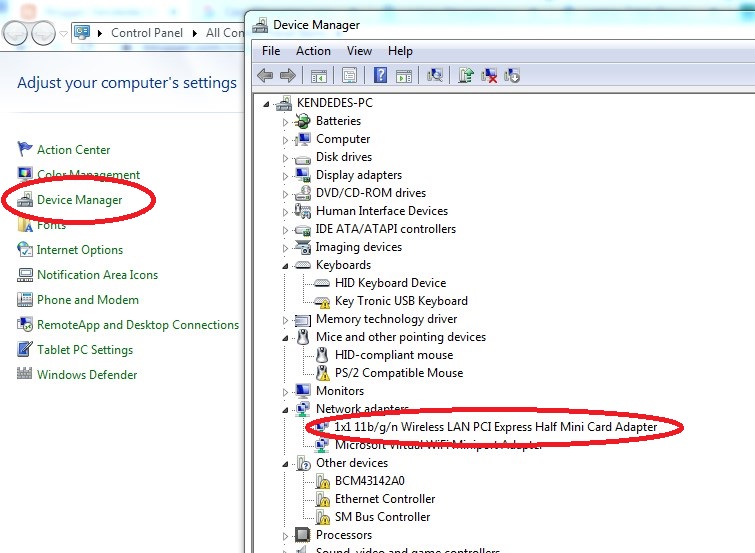Click the Internet Options icon
755x553 pixels.
pos(25,249)
